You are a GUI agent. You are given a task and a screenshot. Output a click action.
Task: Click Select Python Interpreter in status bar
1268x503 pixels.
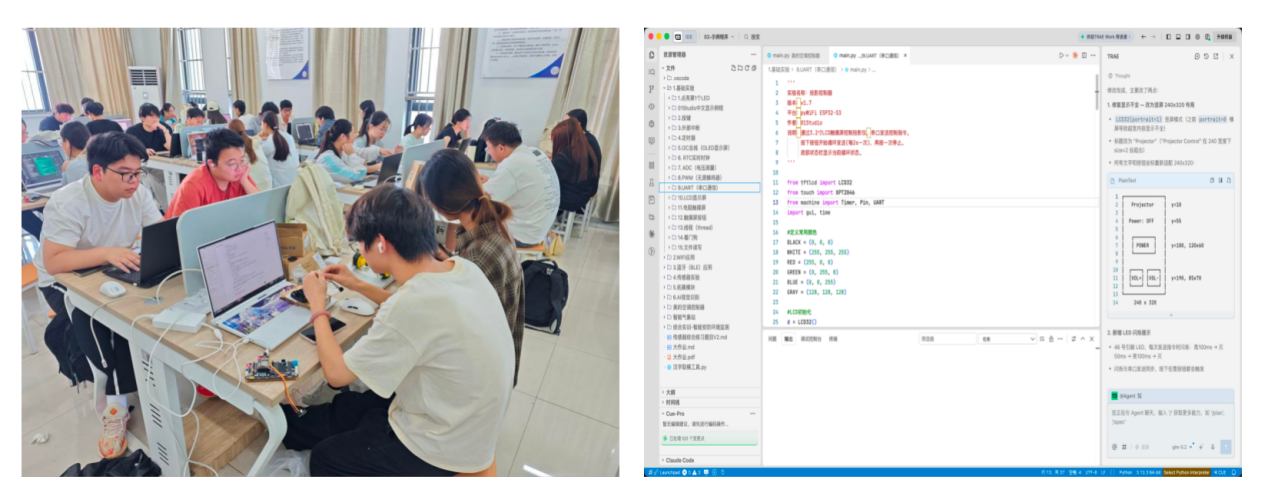click(1186, 472)
